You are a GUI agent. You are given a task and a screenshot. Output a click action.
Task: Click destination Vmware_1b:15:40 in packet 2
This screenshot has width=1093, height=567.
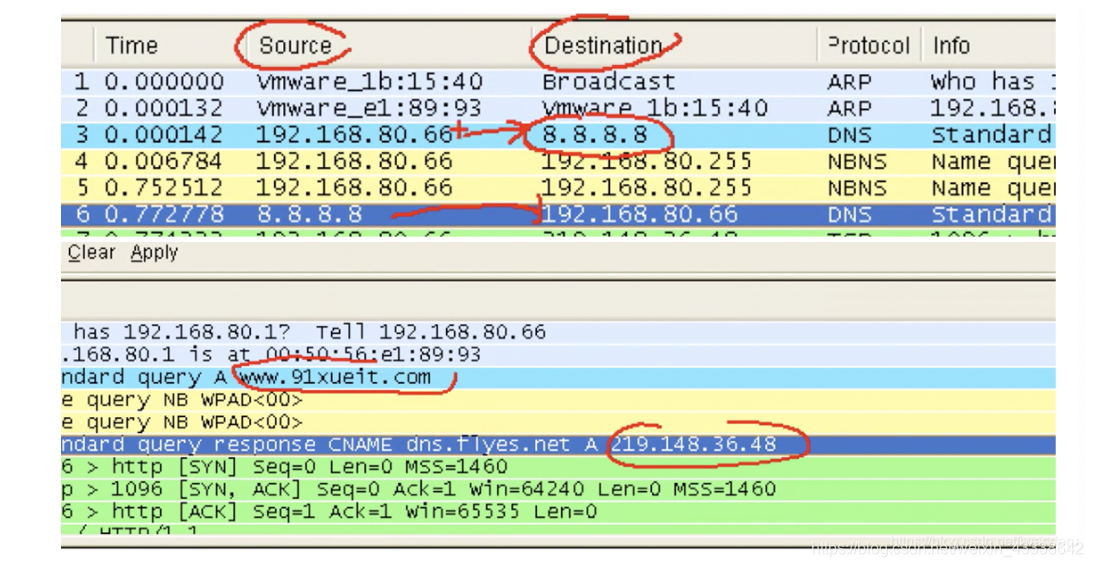pos(655,108)
